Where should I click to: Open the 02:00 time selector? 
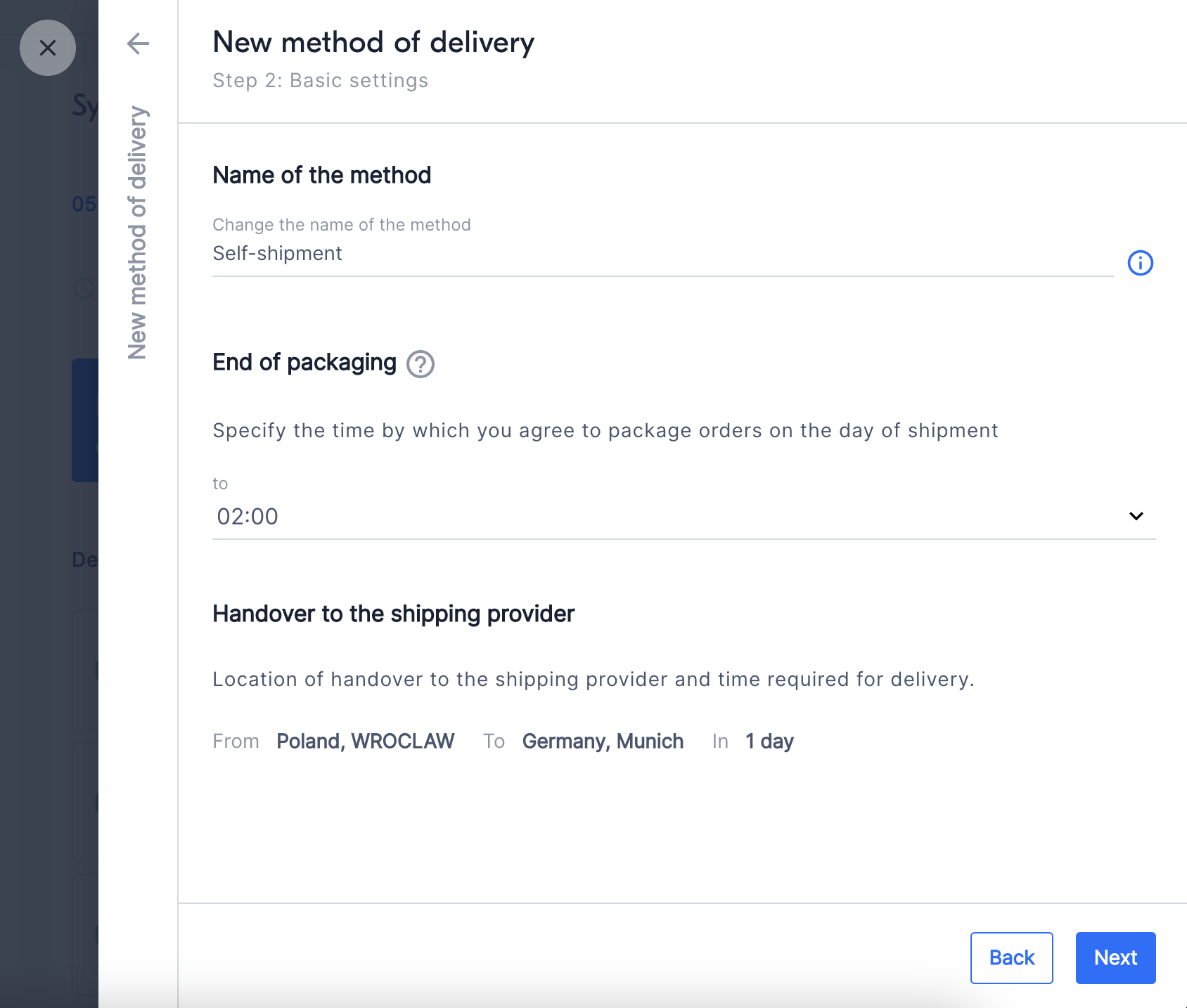[684, 517]
